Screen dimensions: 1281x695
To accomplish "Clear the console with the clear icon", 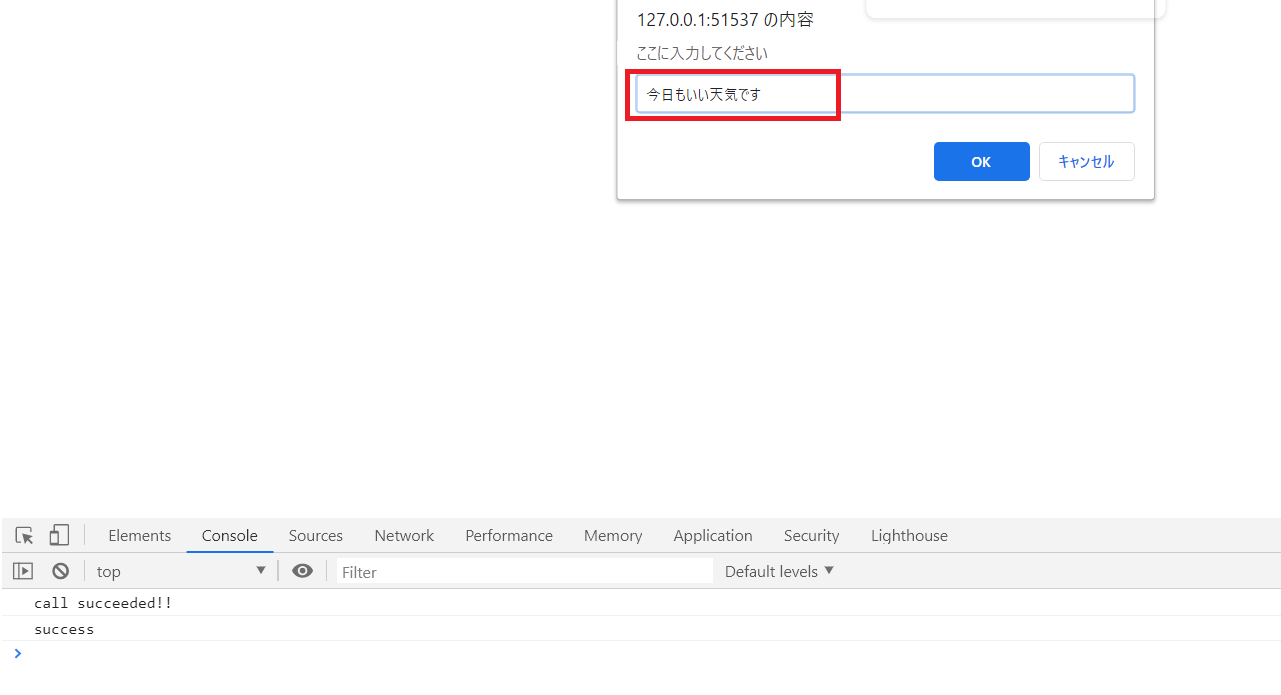I will point(61,571).
